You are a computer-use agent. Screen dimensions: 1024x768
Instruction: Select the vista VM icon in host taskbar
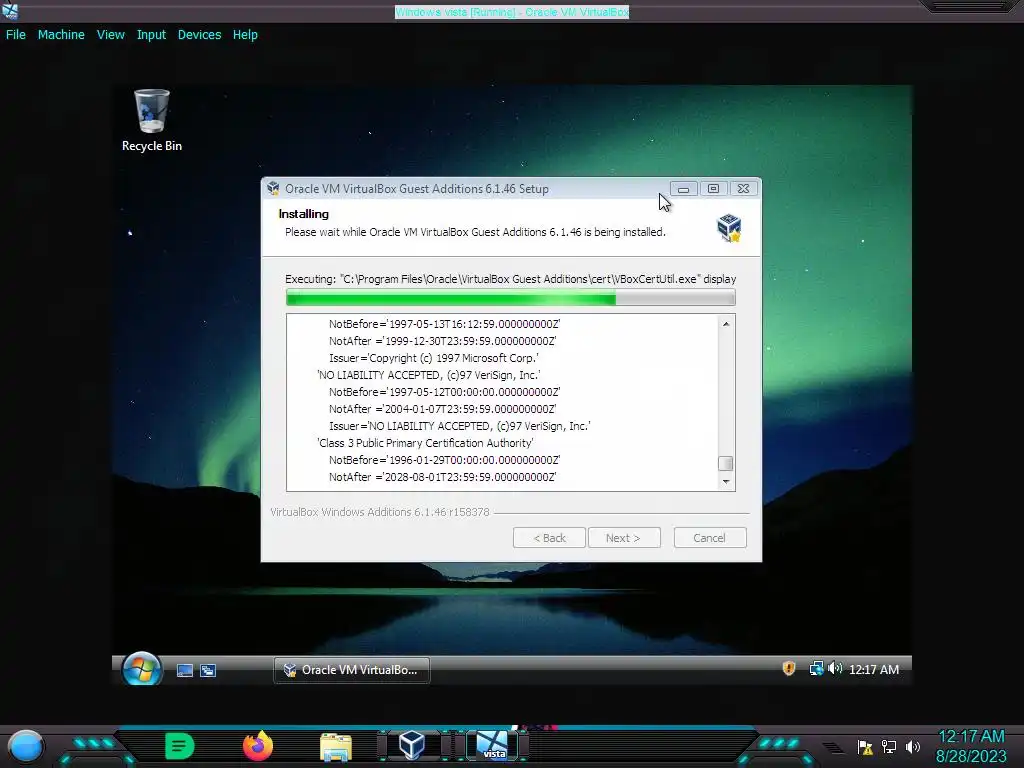pyautogui.click(x=492, y=746)
